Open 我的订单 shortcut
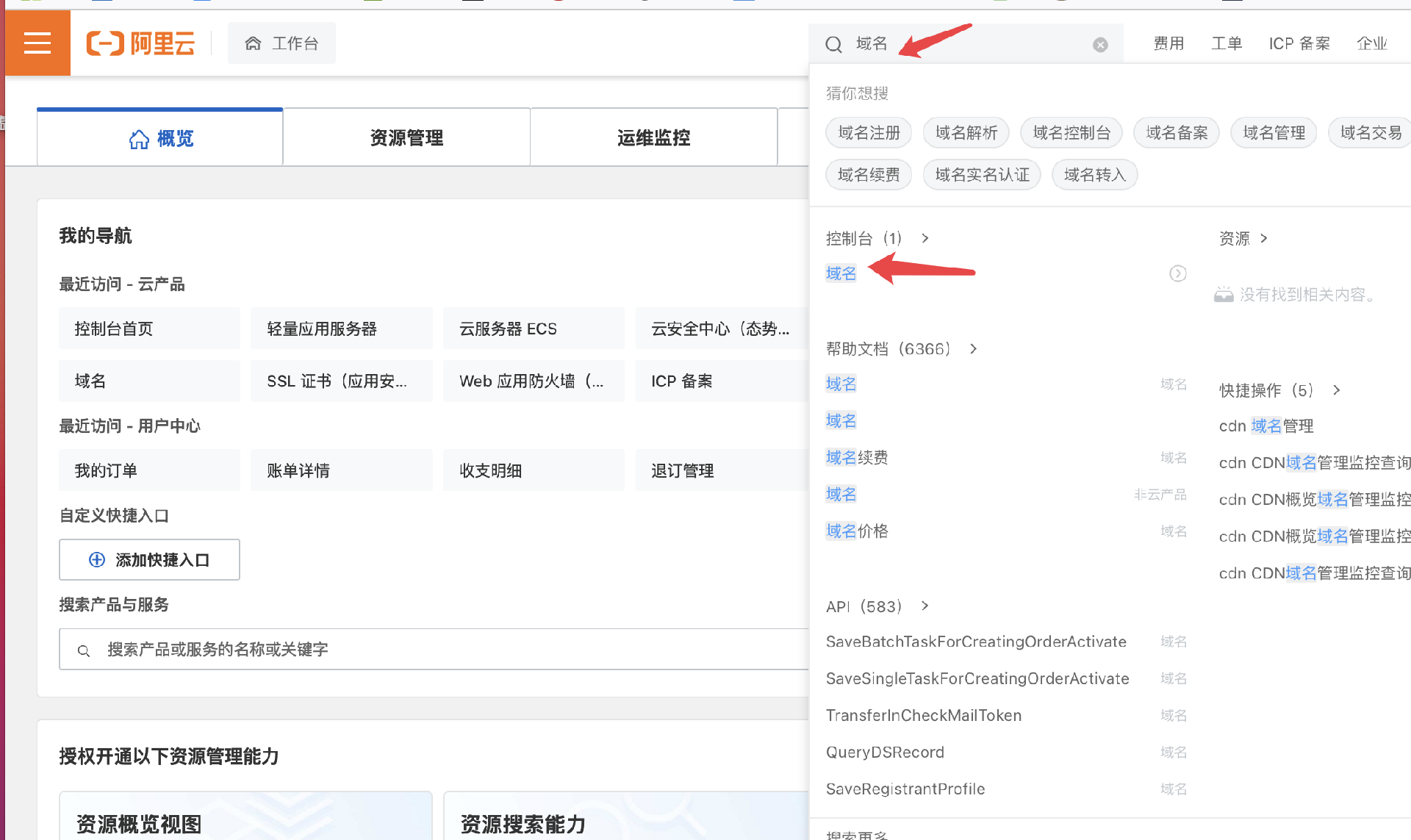The image size is (1411, 840). click(x=149, y=470)
